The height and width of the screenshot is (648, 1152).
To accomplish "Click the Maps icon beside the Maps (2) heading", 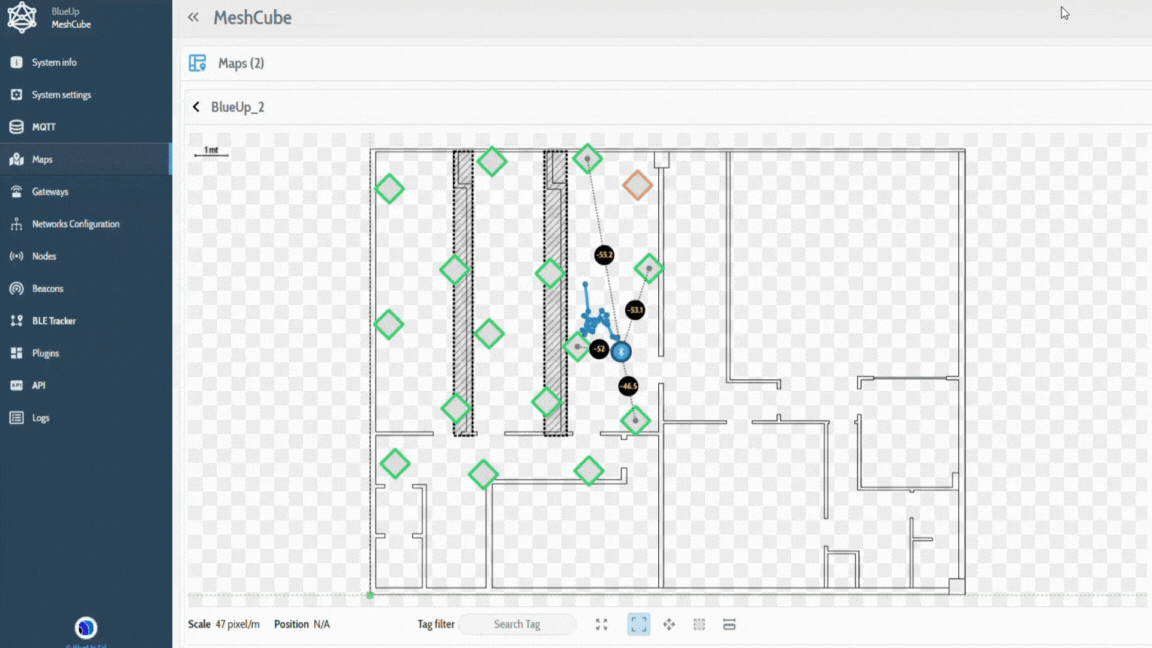I will (x=197, y=62).
